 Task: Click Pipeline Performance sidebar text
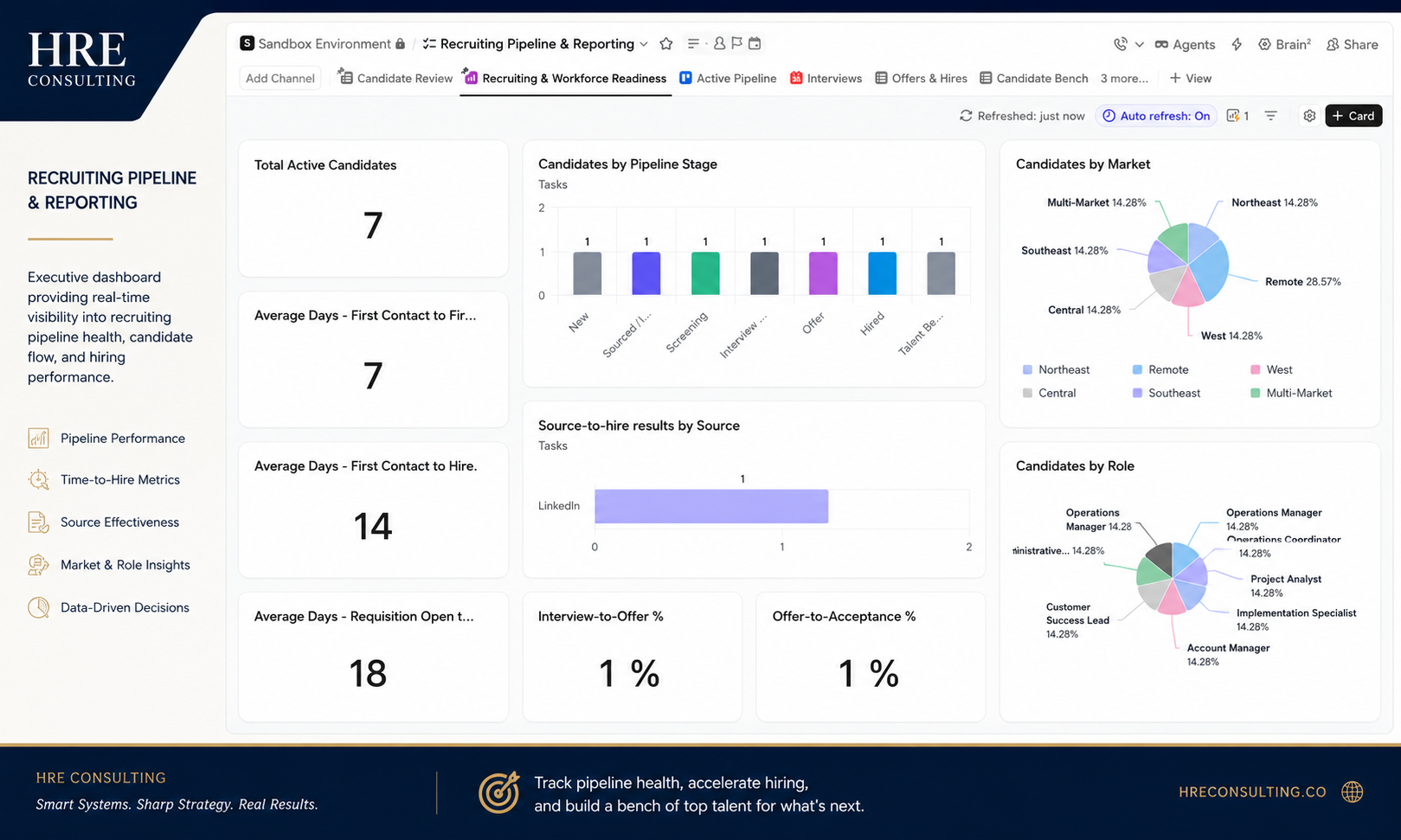pyautogui.click(x=123, y=439)
